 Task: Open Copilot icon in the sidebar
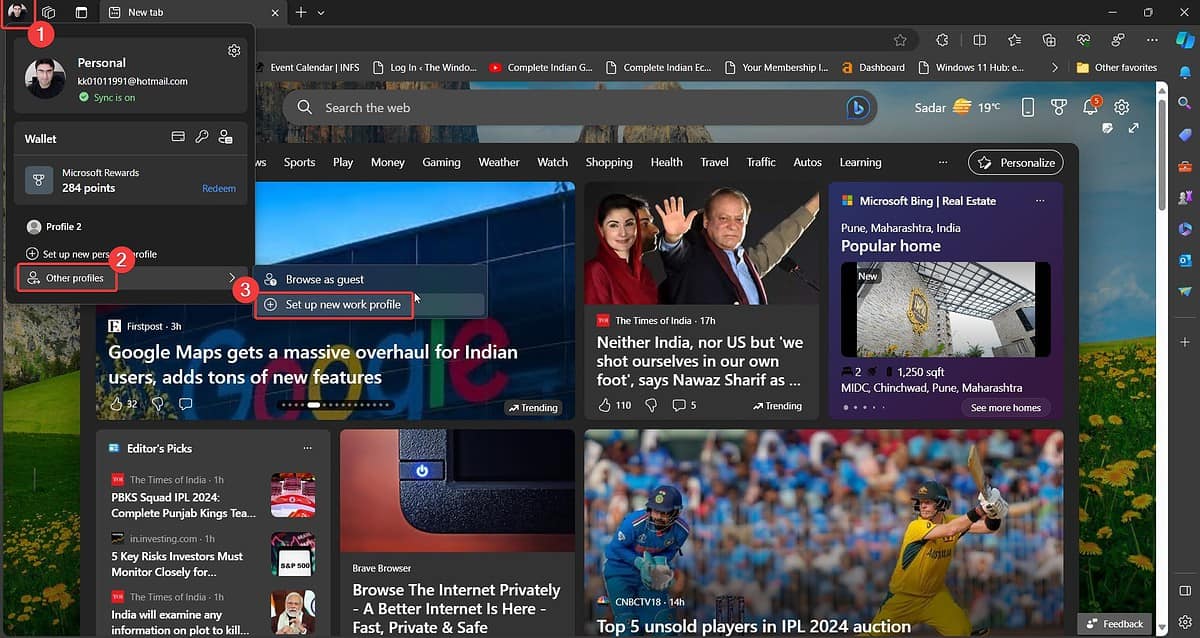tap(1185, 40)
